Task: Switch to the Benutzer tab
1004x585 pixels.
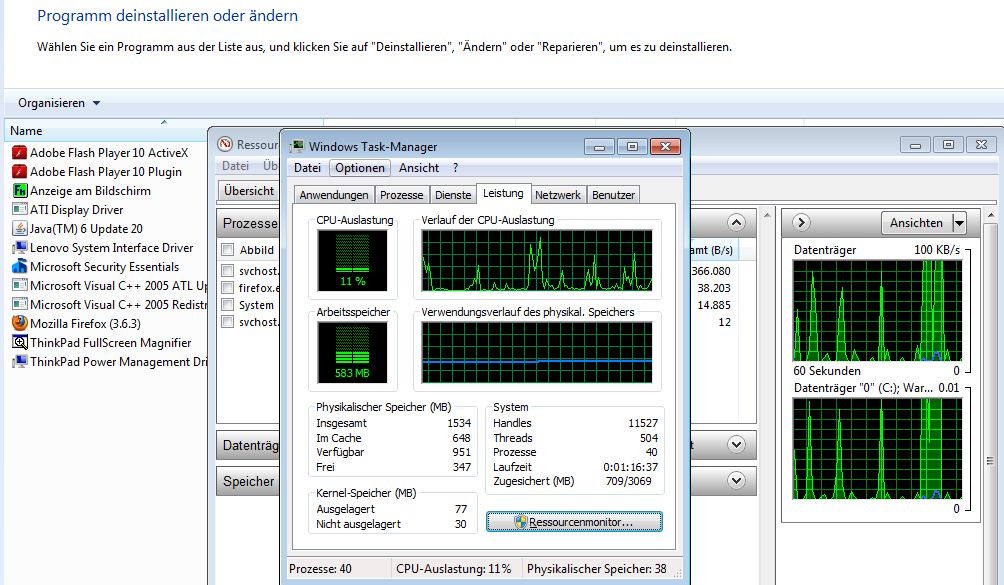Action: click(613, 195)
